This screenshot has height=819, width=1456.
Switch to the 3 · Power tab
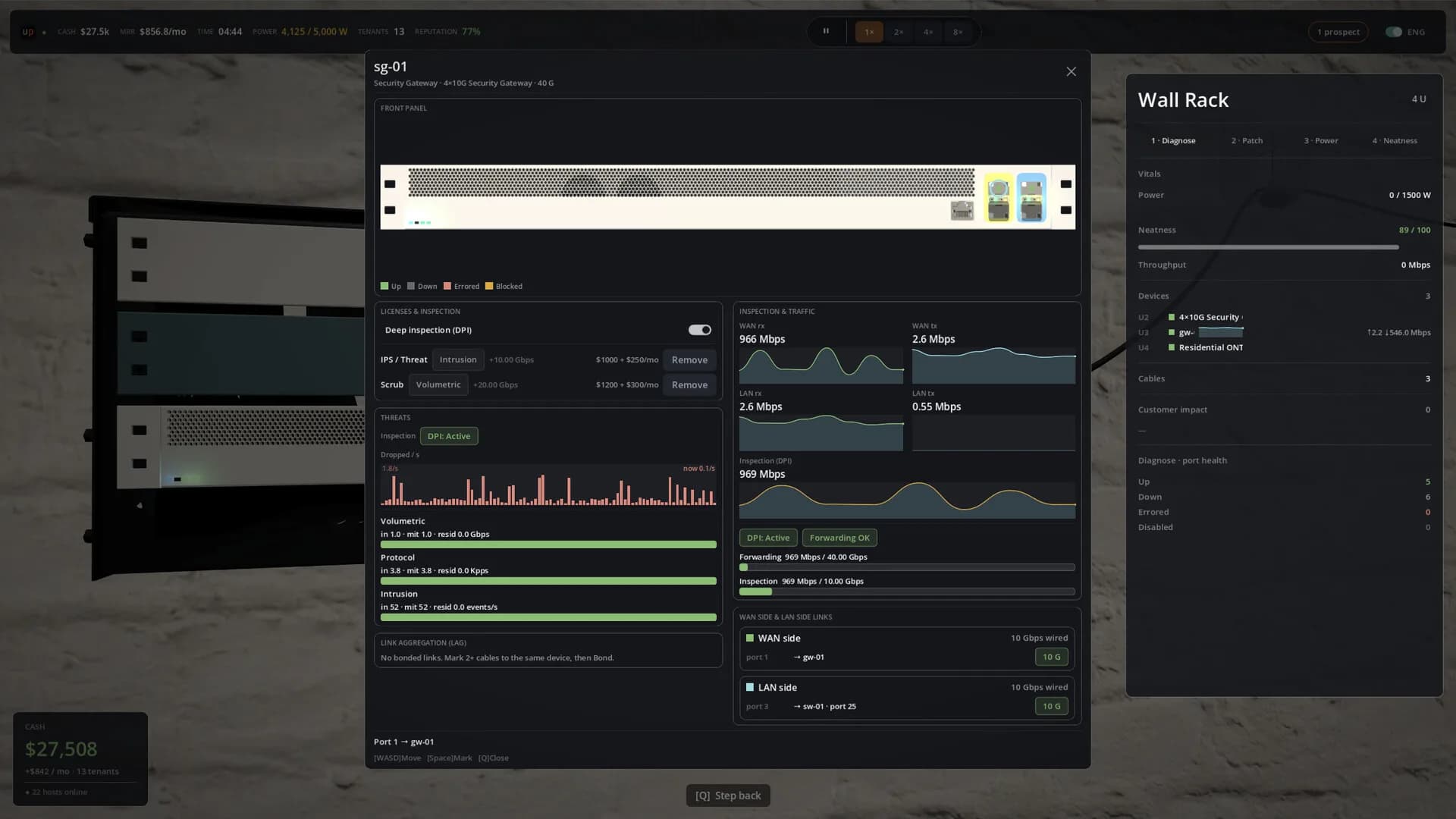1320,141
